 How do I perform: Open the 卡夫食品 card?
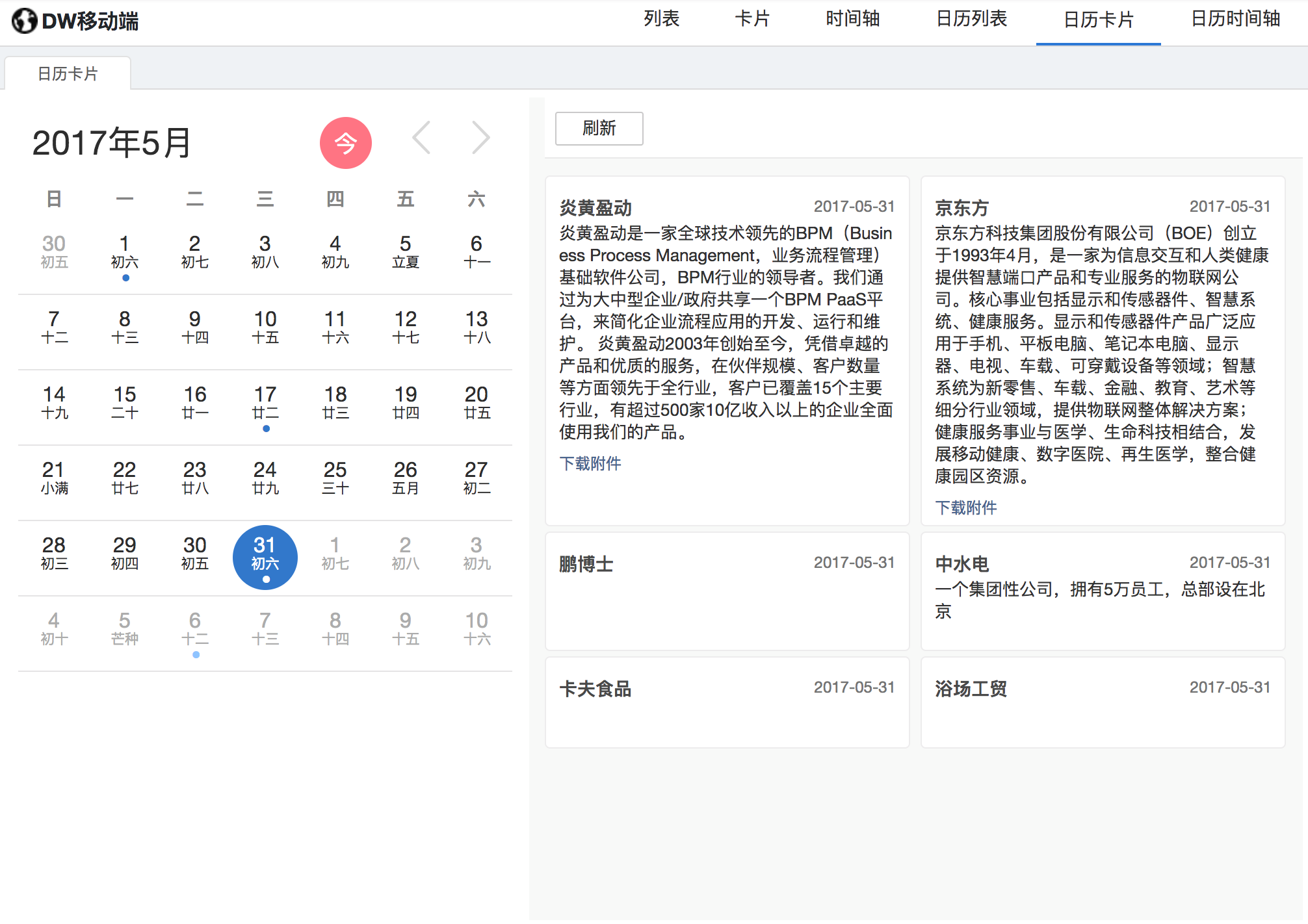[727, 702]
